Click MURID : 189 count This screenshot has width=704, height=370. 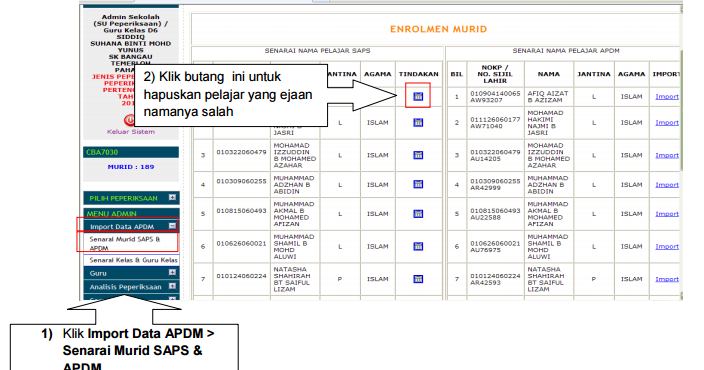click(x=131, y=167)
